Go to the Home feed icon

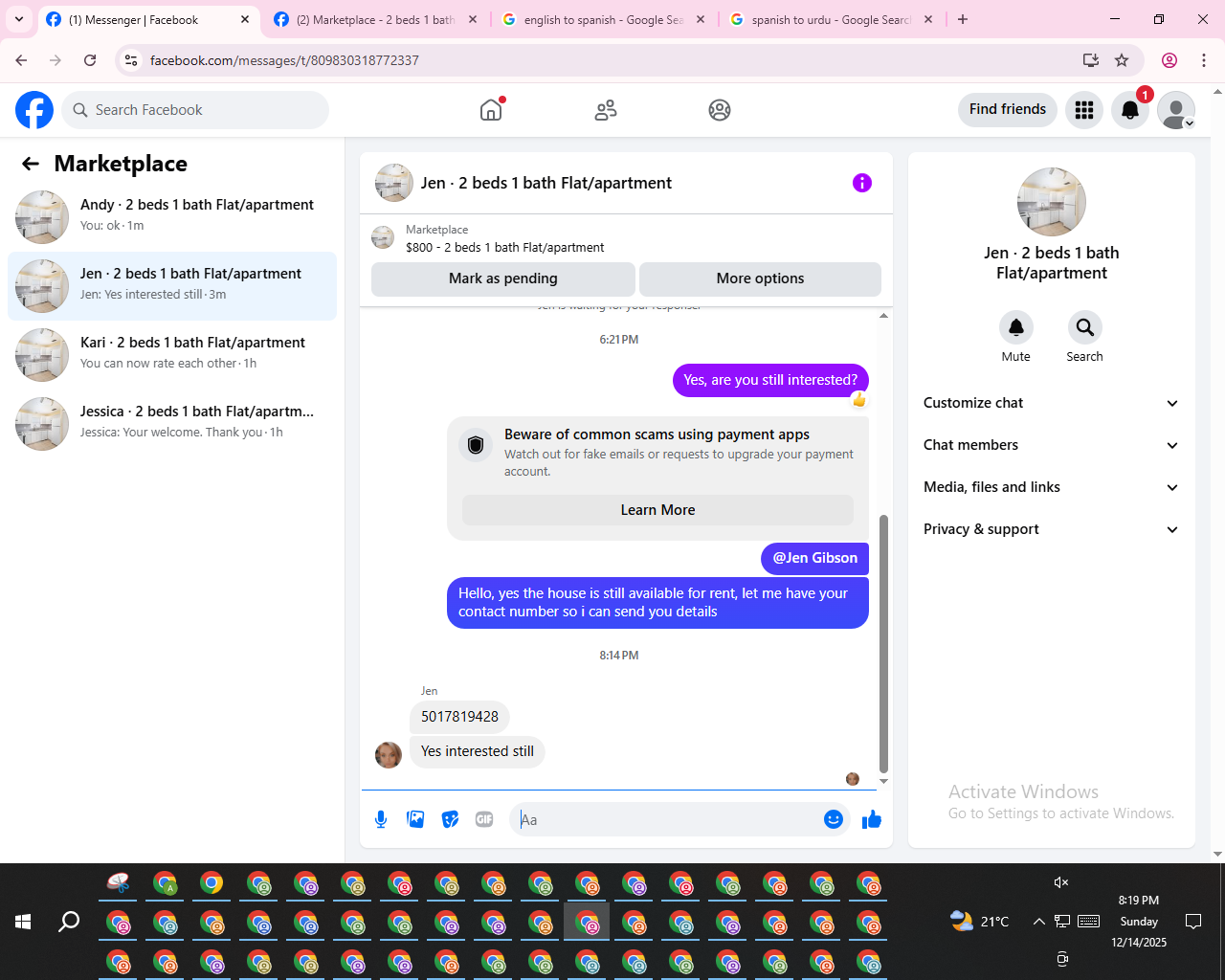(x=491, y=110)
